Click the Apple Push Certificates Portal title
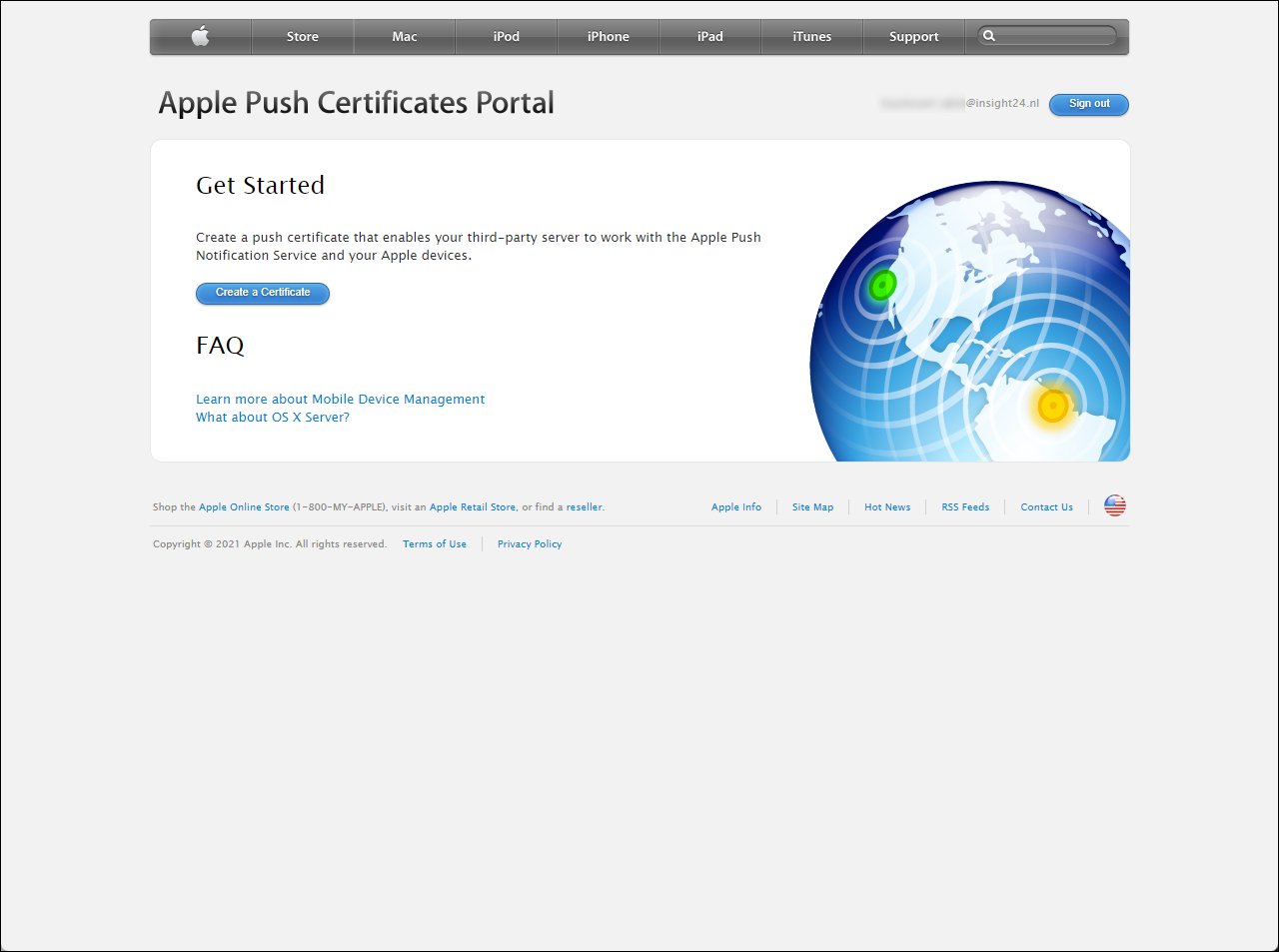 [357, 103]
